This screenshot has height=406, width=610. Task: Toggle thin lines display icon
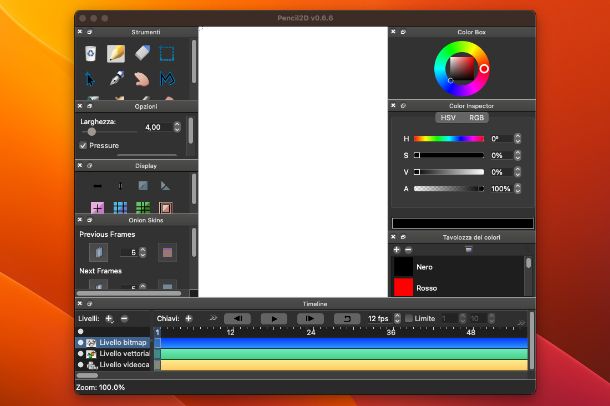[x=143, y=186]
